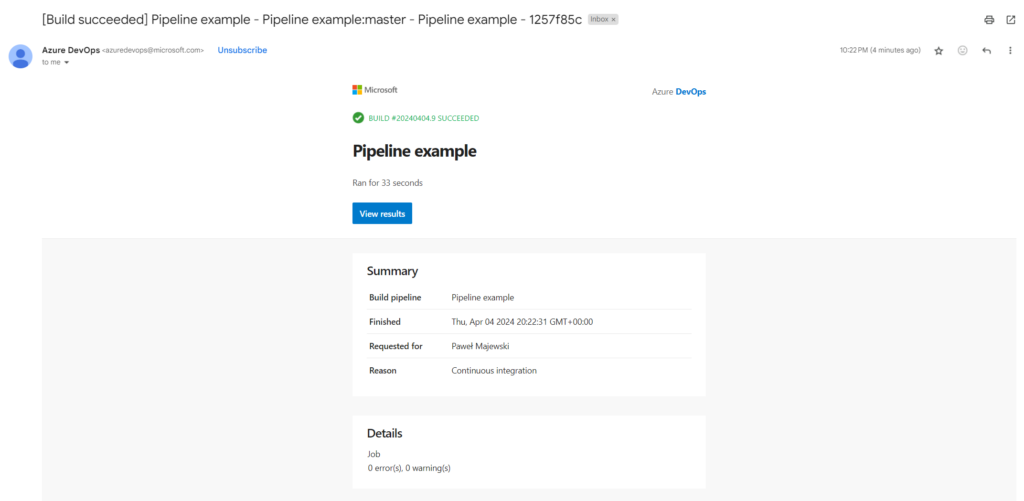Screen dimensions: 1024x501
Task: Click the View results button
Action: pos(382,214)
